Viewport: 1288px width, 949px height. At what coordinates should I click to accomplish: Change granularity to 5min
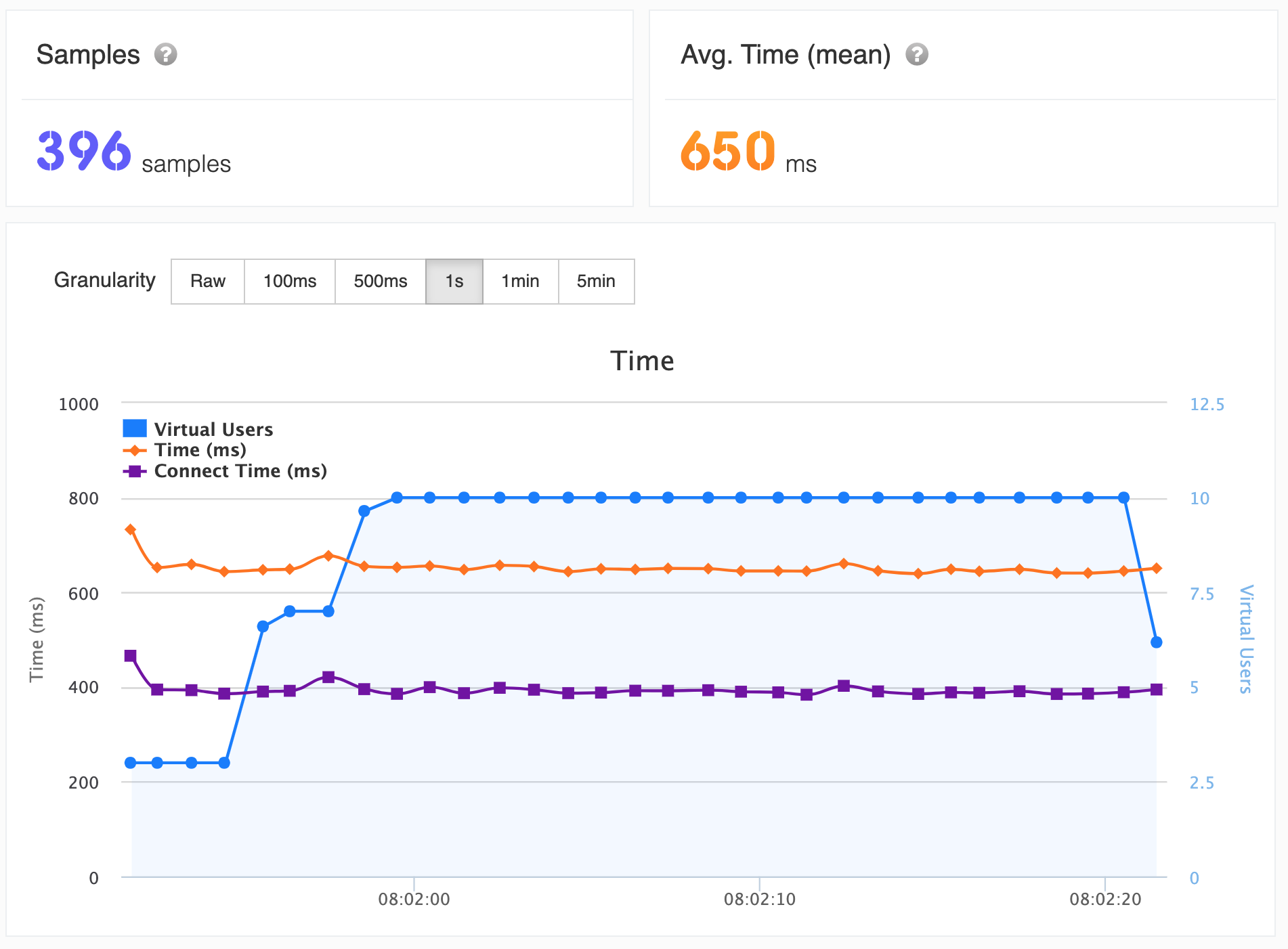(596, 281)
